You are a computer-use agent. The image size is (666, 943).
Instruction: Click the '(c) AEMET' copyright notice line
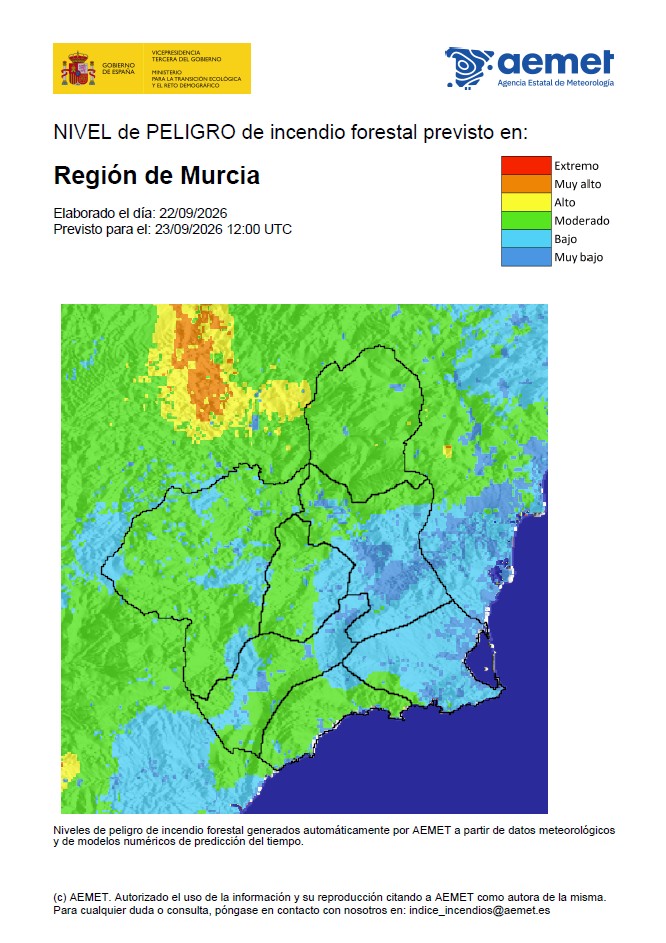click(330, 897)
